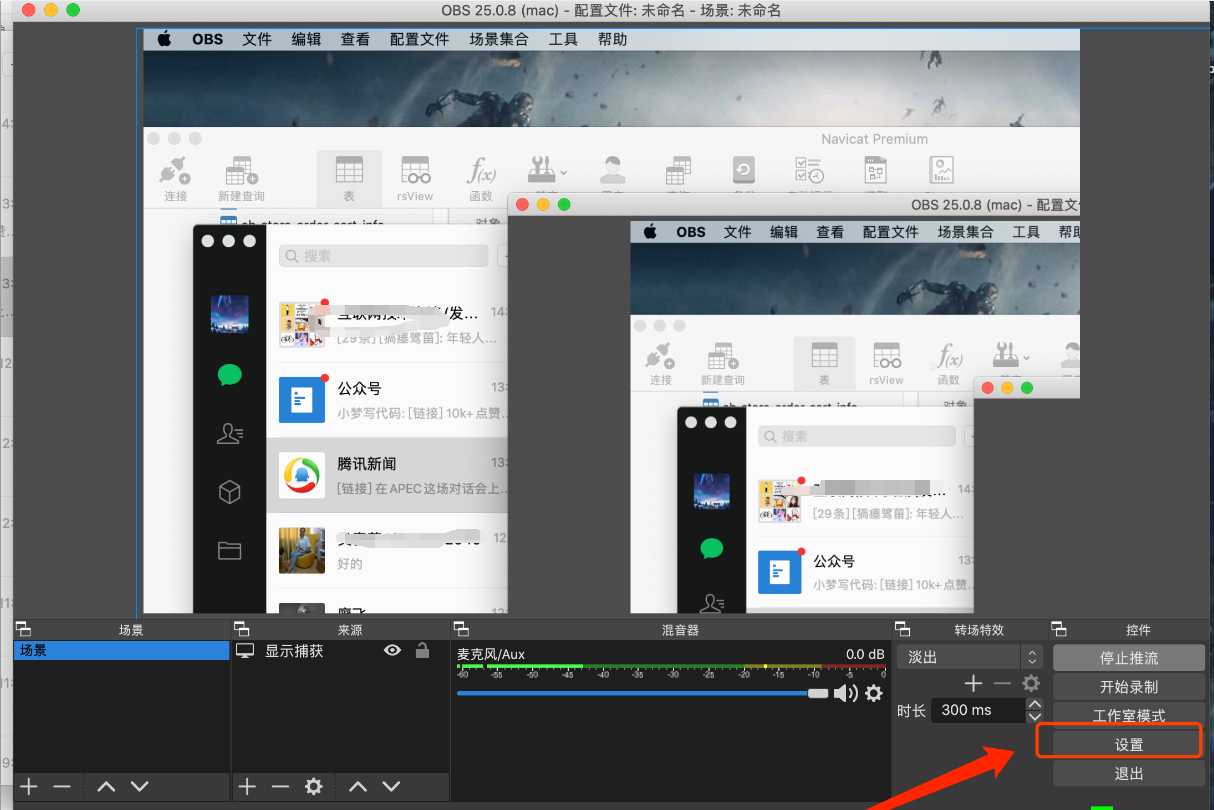Image resolution: width=1214 pixels, height=810 pixels.
Task: Move the scene down in the 场景 list
Action: [x=139, y=786]
